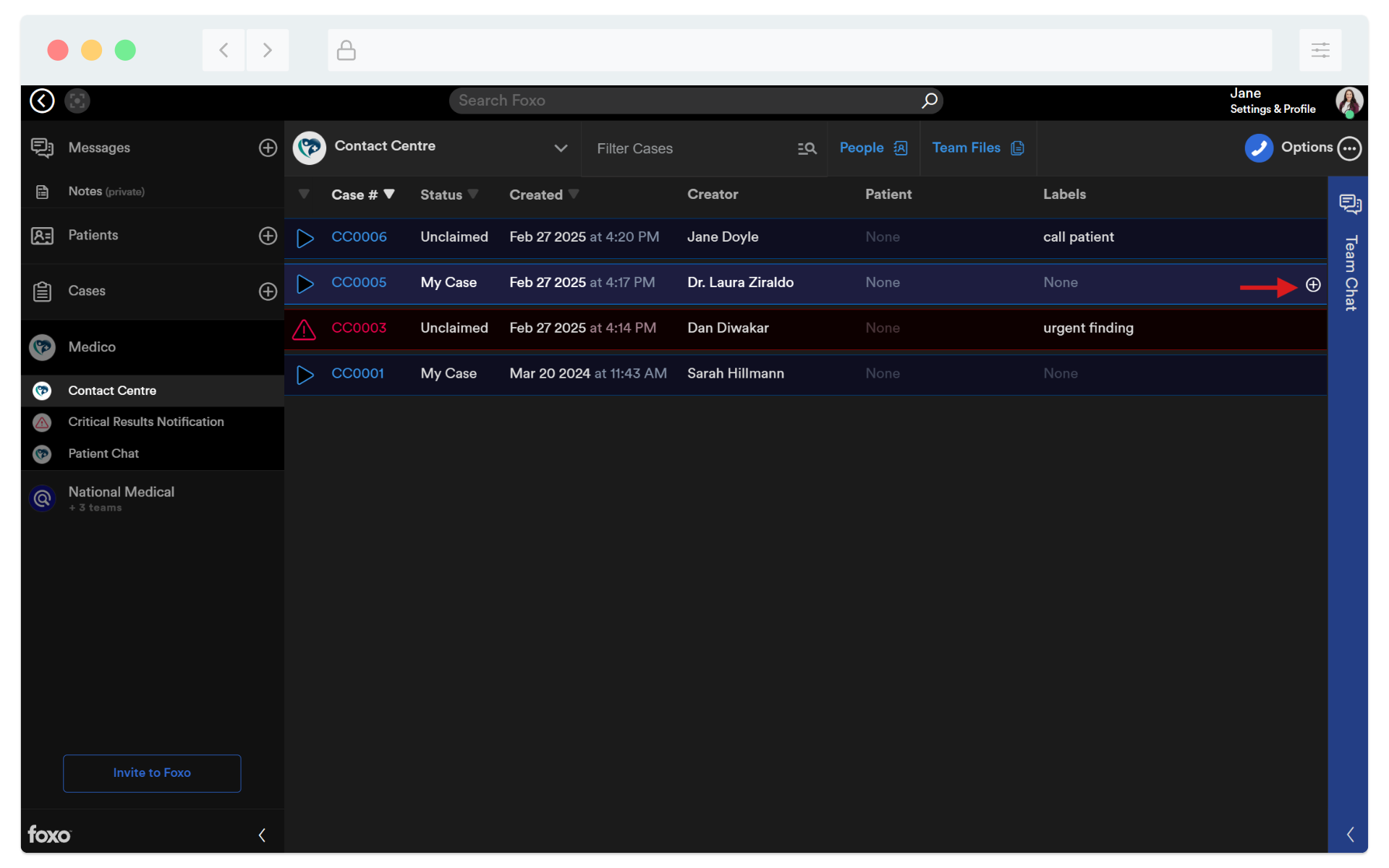Click the Foxo logo at bottom left
The image size is (1389, 868).
pyautogui.click(x=49, y=835)
